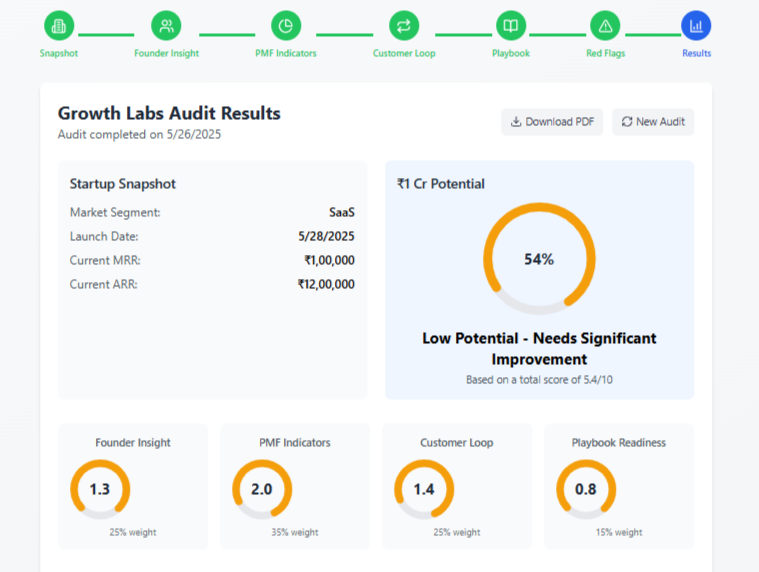Click the Results bar chart icon
Viewport: 759px width, 572px height.
tap(696, 26)
